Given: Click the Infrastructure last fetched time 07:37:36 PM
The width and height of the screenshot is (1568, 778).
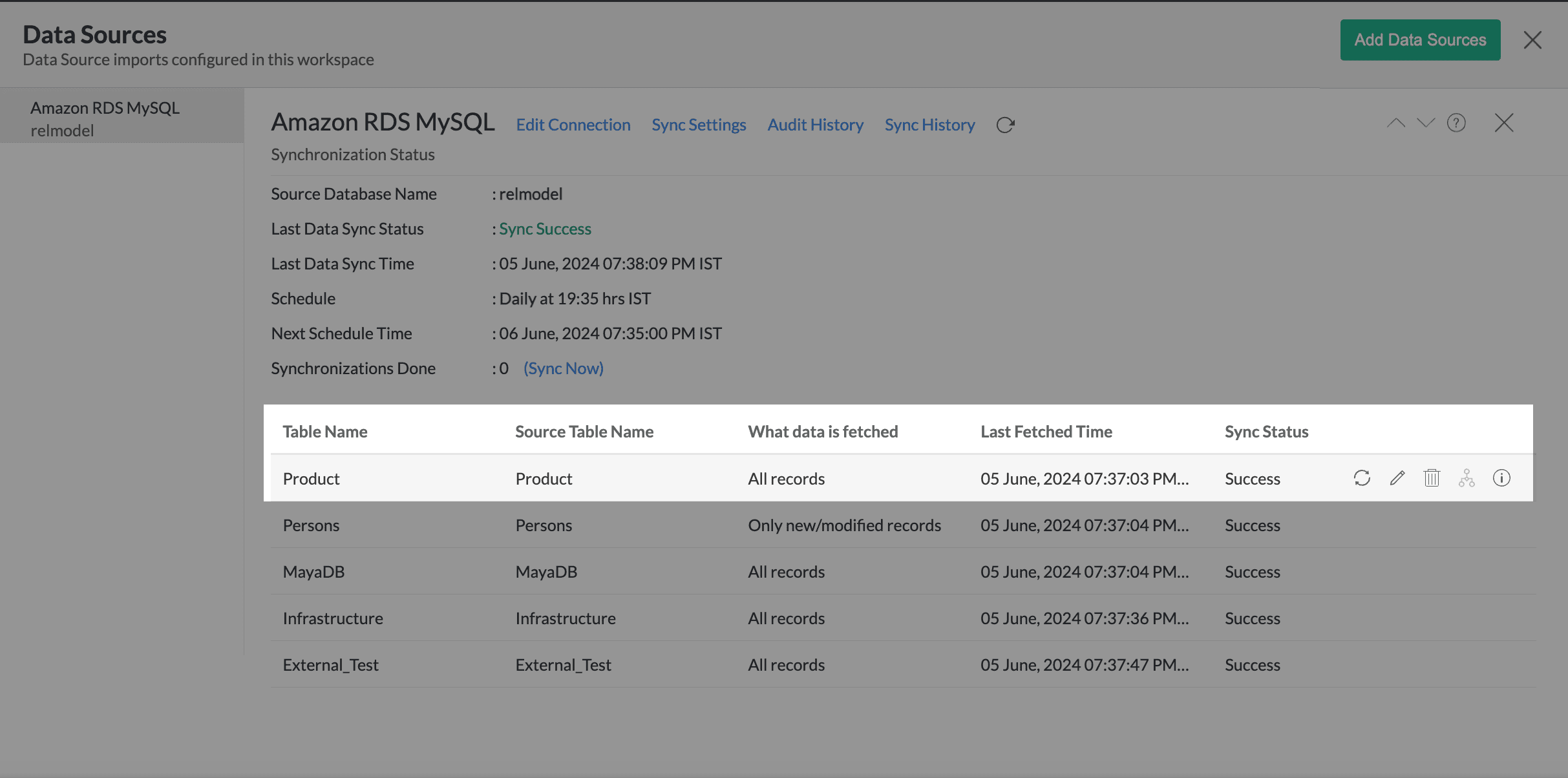Looking at the screenshot, I should 1085,618.
